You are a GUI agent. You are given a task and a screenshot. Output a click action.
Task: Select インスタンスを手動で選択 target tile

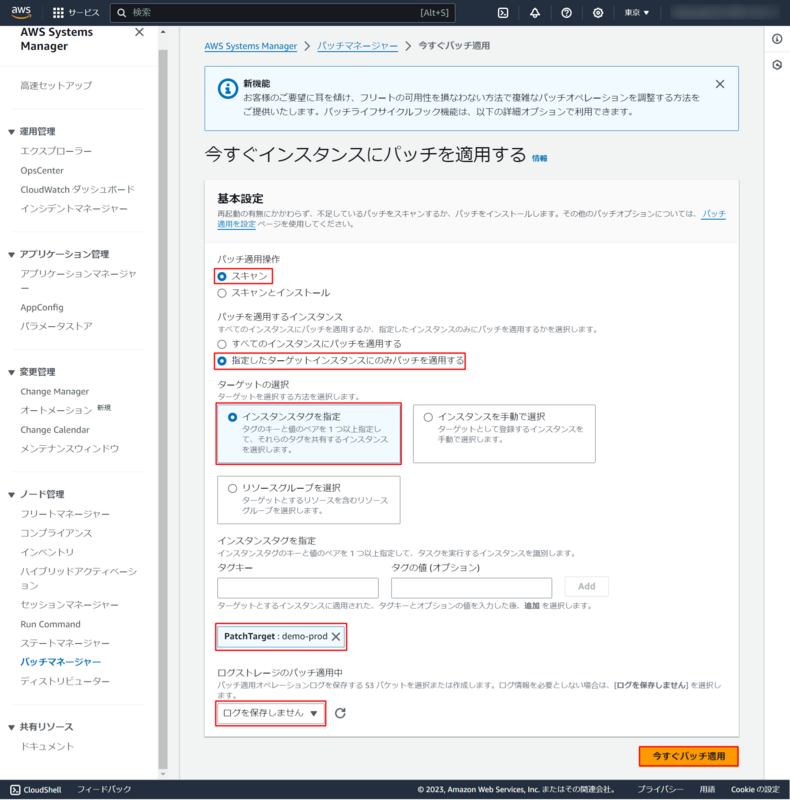pyautogui.click(x=504, y=434)
